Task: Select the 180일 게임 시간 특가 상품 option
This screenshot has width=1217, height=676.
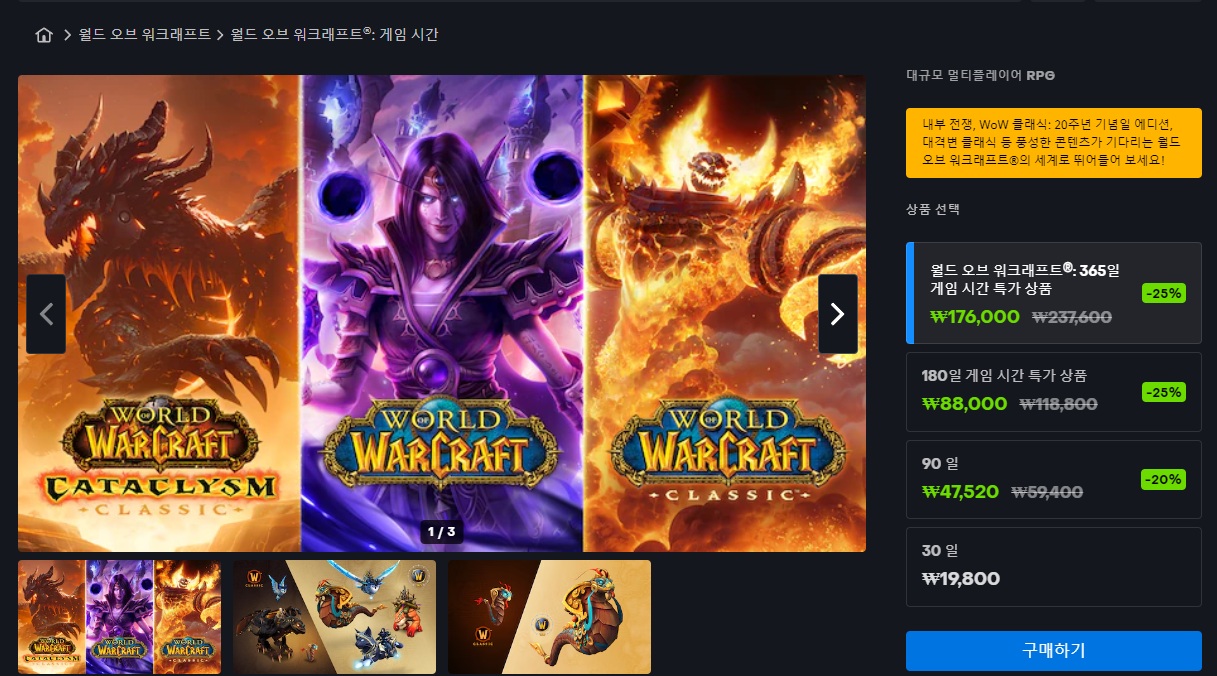Action: (1054, 391)
